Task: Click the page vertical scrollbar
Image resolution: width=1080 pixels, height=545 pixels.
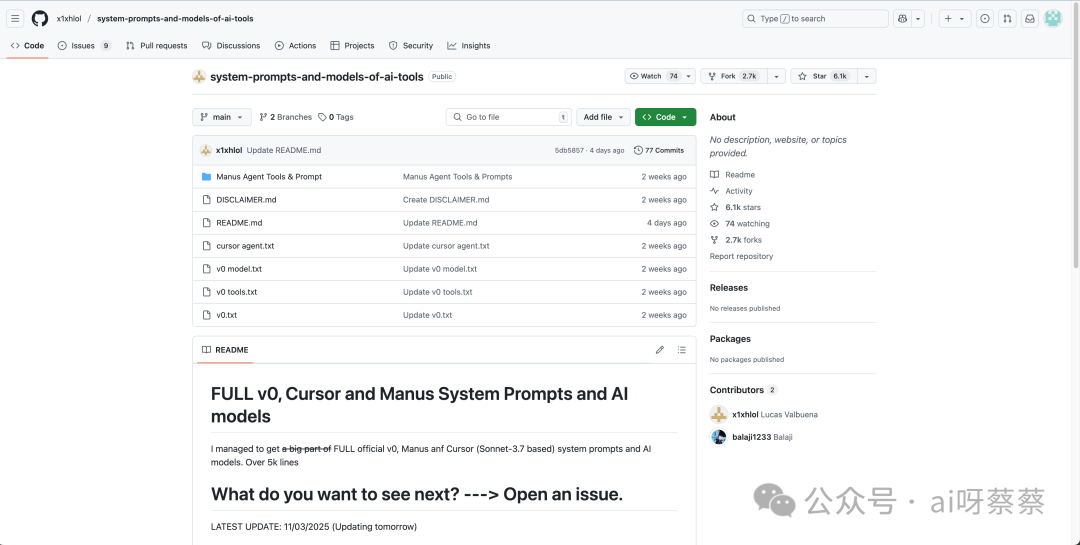Action: click(x=1076, y=138)
